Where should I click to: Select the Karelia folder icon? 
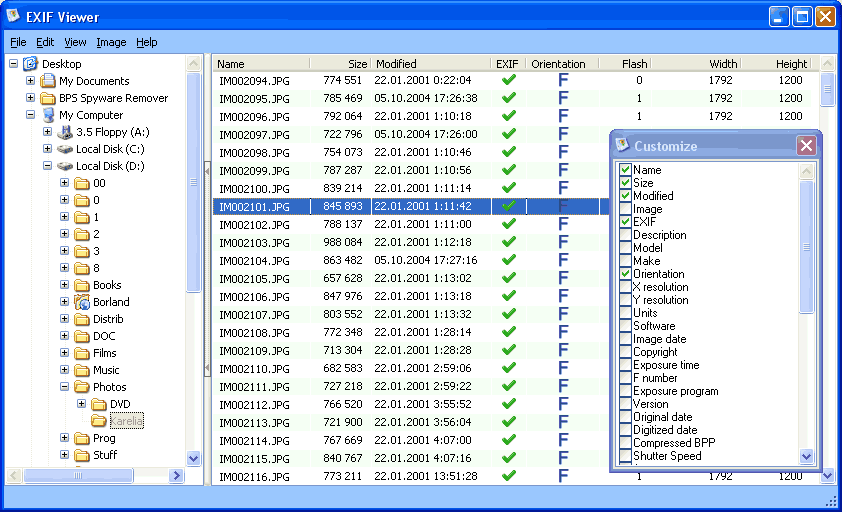pos(99,421)
